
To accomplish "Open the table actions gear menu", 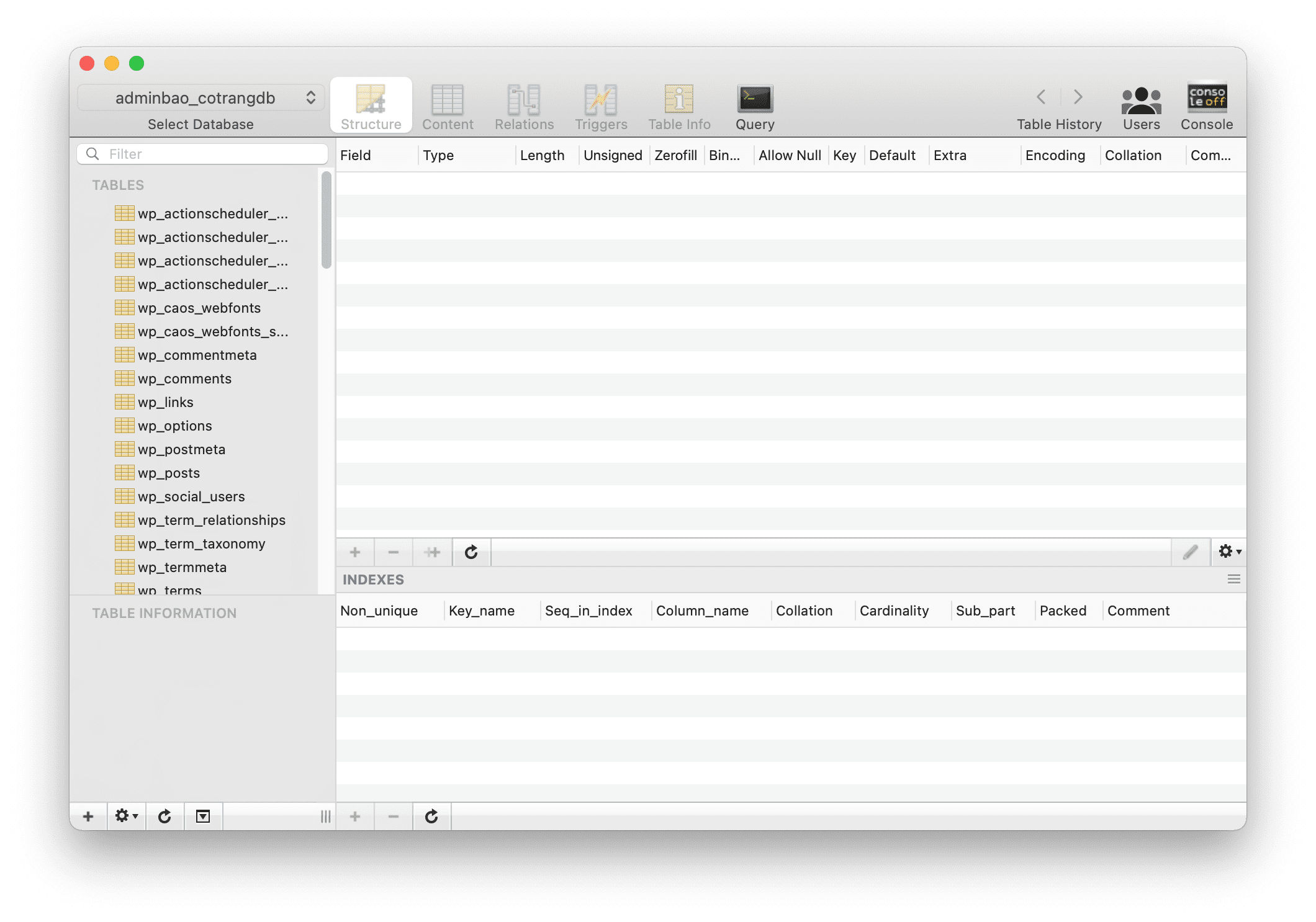I will click(127, 817).
